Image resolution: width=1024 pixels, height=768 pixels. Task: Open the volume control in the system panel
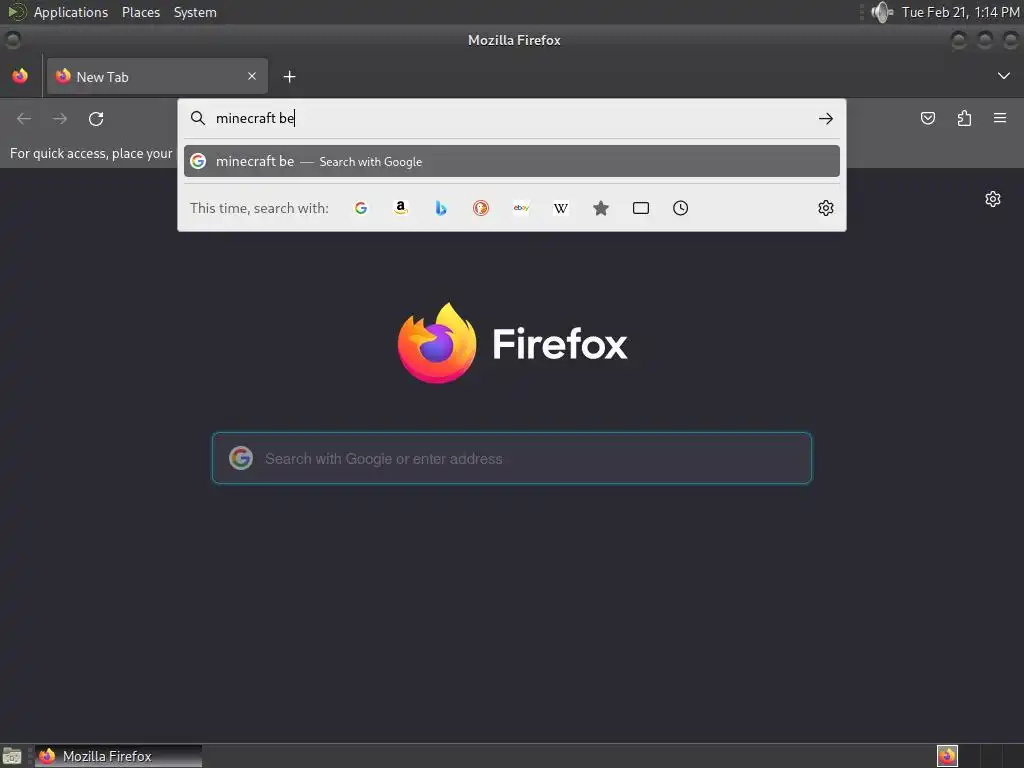pos(882,12)
